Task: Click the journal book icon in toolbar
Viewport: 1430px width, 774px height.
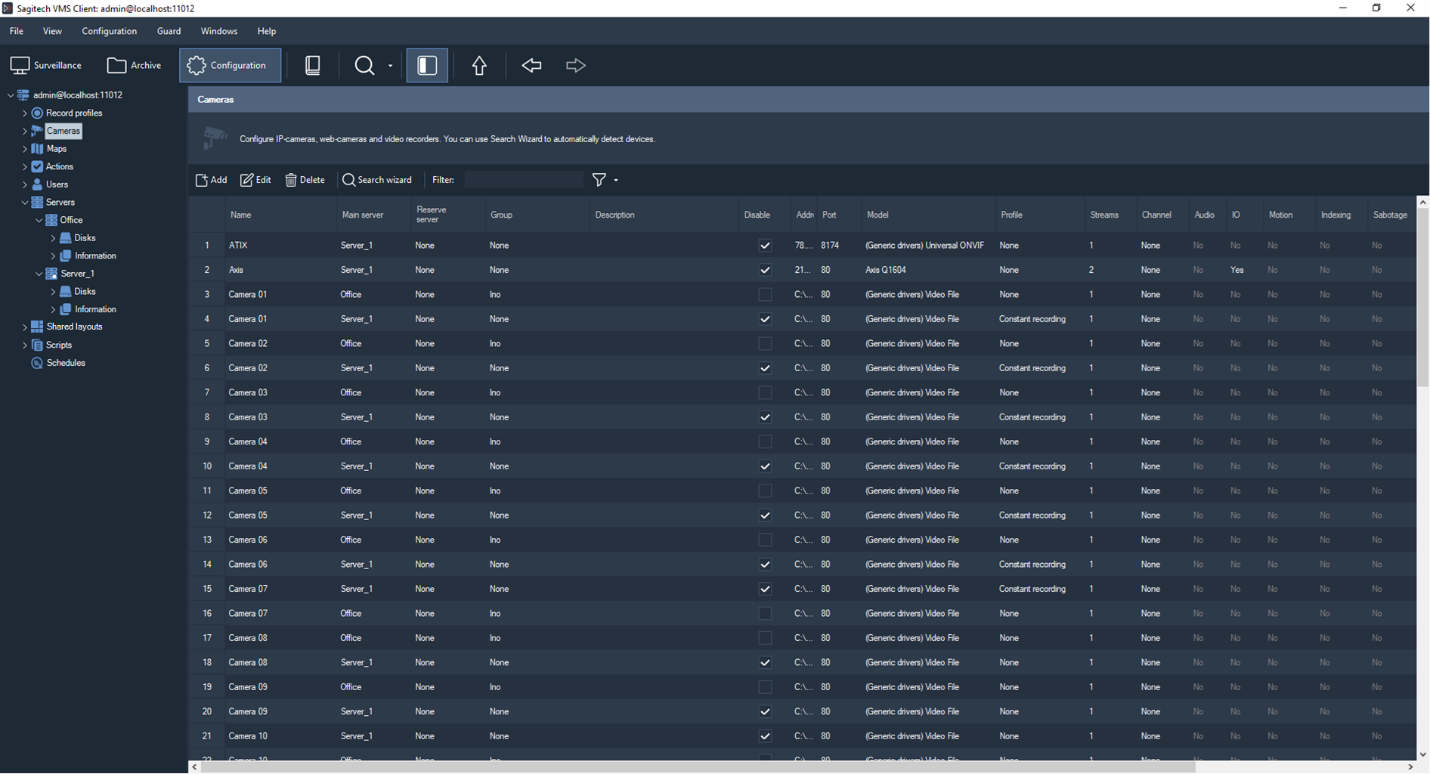Action: pos(313,66)
